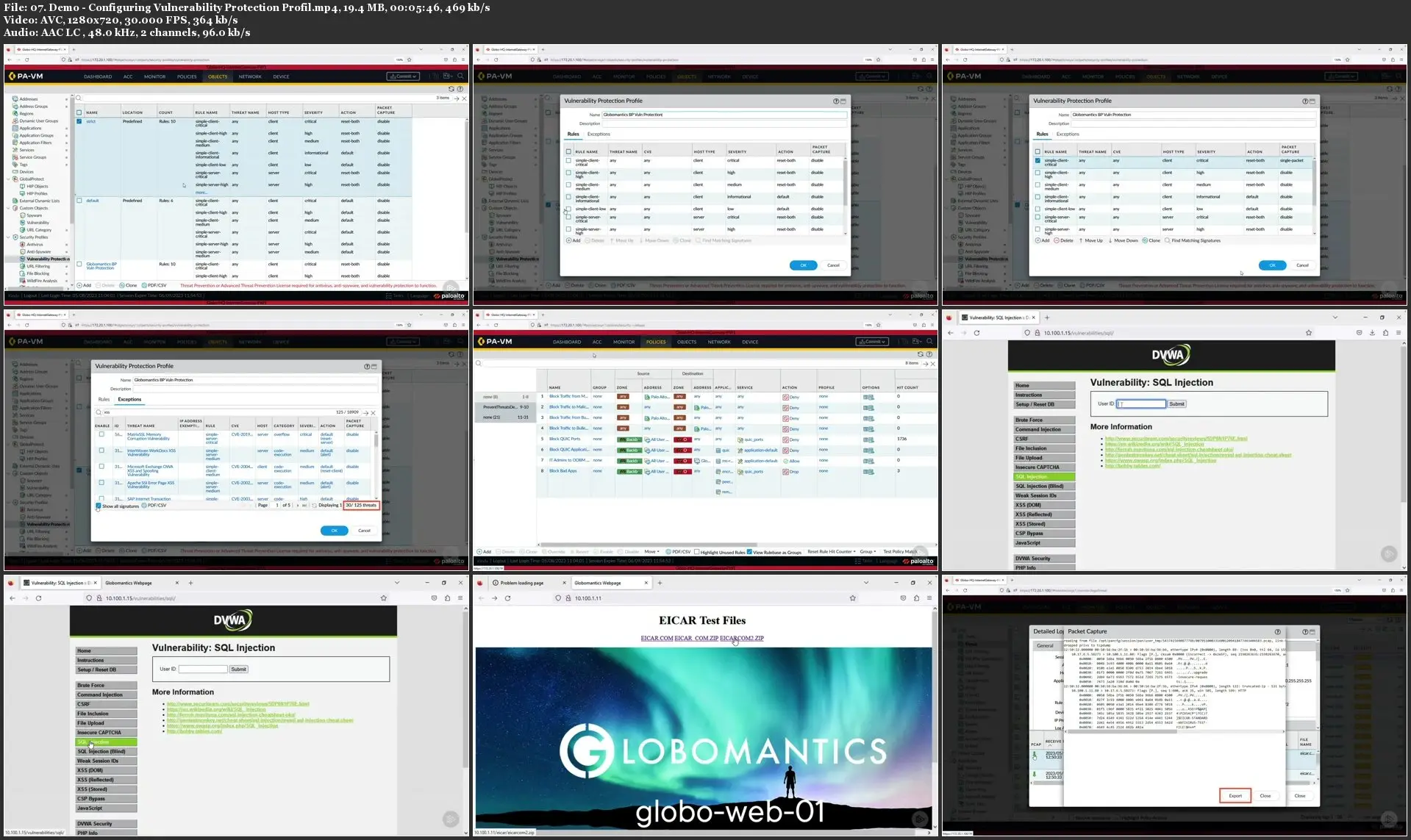Viewport: 1411px width, 840px height.
Task: Open the Group dropdown below the rulebase
Action: coord(868,552)
